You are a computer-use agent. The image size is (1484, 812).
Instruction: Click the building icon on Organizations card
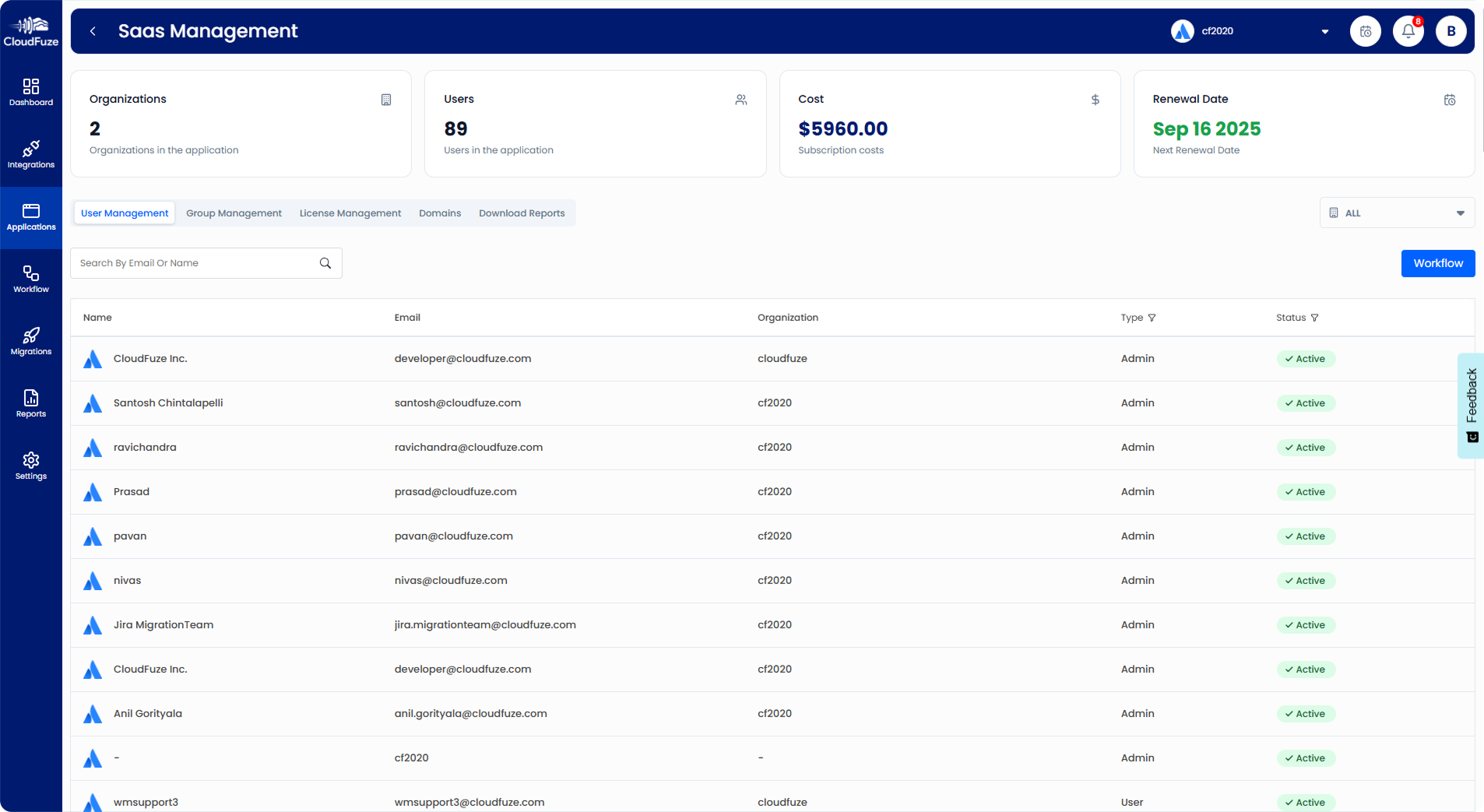(386, 100)
